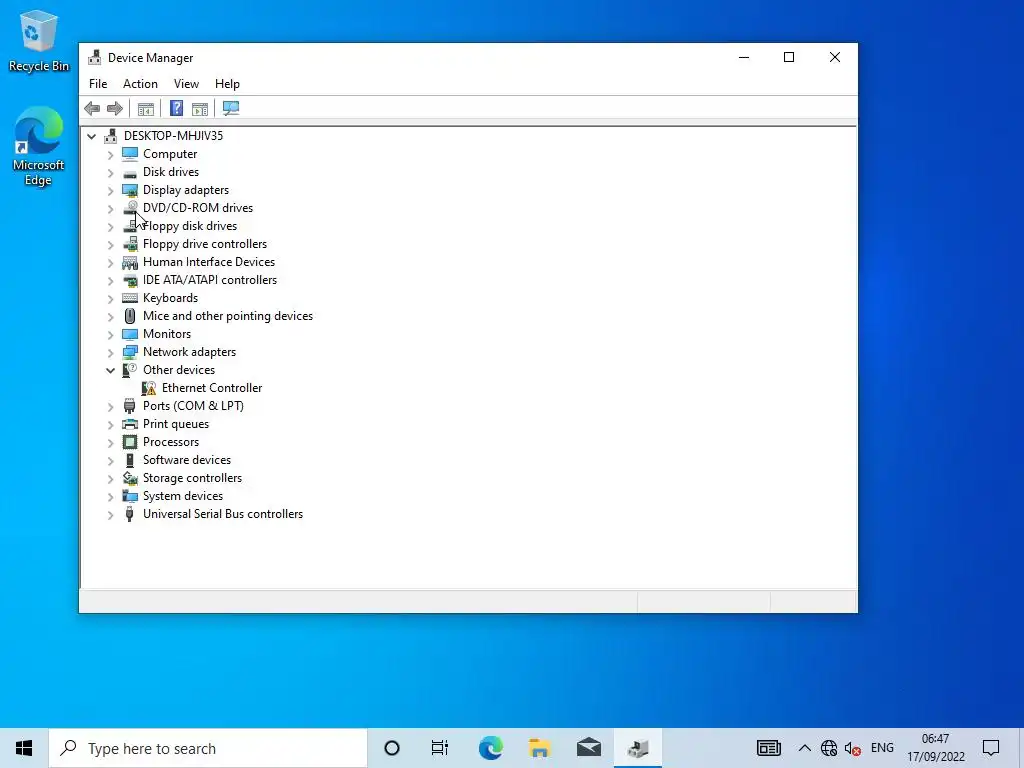1024x768 pixels.
Task: Click the Display adapters category icon
Action: 130,190
